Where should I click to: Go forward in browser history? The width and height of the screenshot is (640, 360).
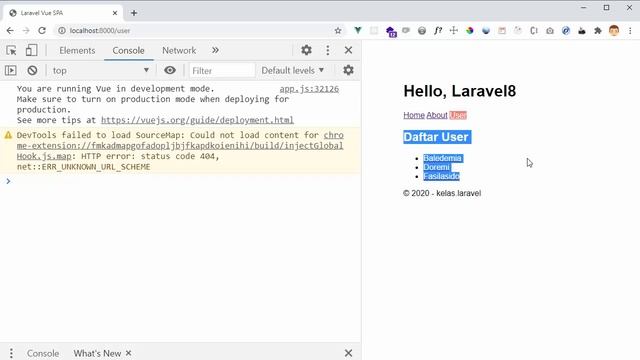point(26,31)
